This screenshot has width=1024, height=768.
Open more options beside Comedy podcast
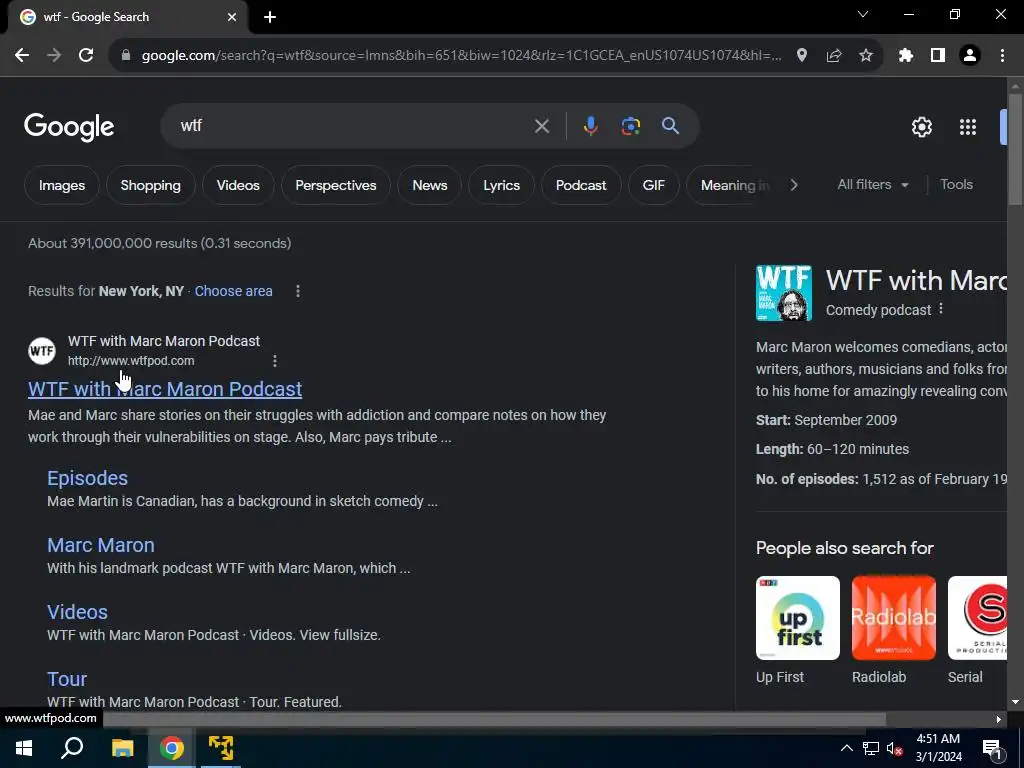pyautogui.click(x=941, y=309)
